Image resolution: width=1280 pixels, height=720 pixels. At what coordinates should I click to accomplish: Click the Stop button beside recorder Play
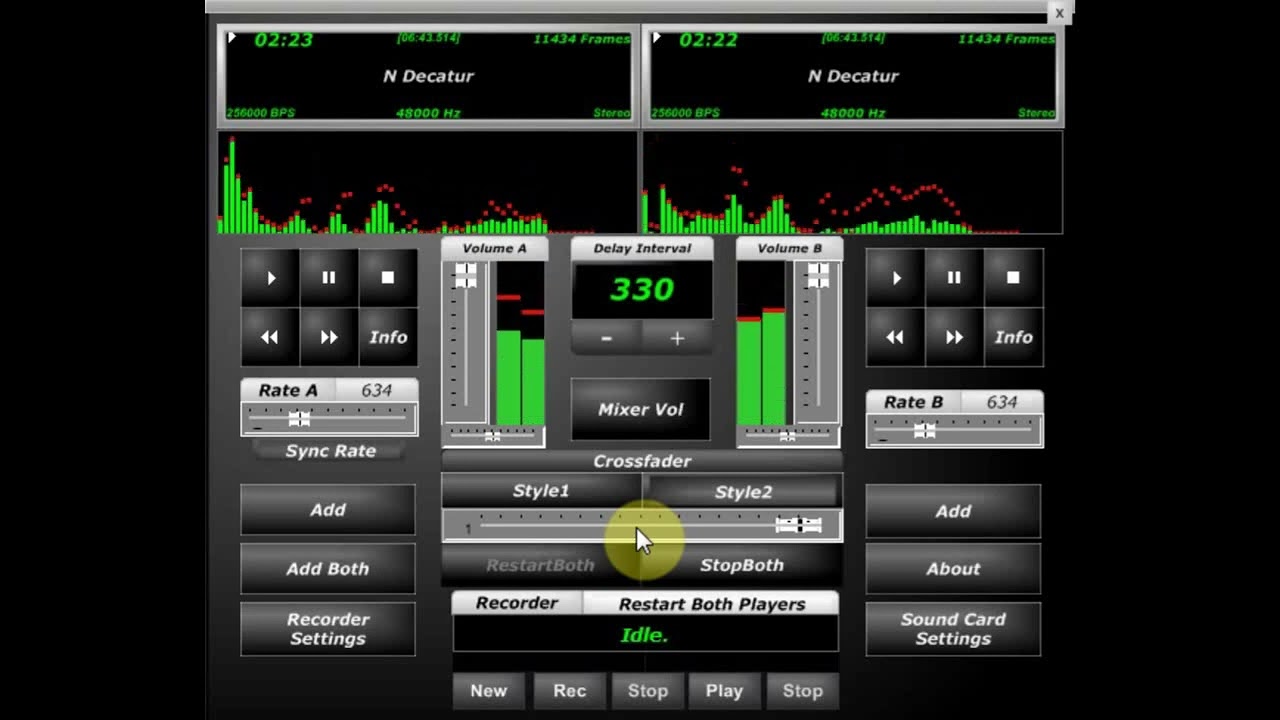tap(803, 691)
